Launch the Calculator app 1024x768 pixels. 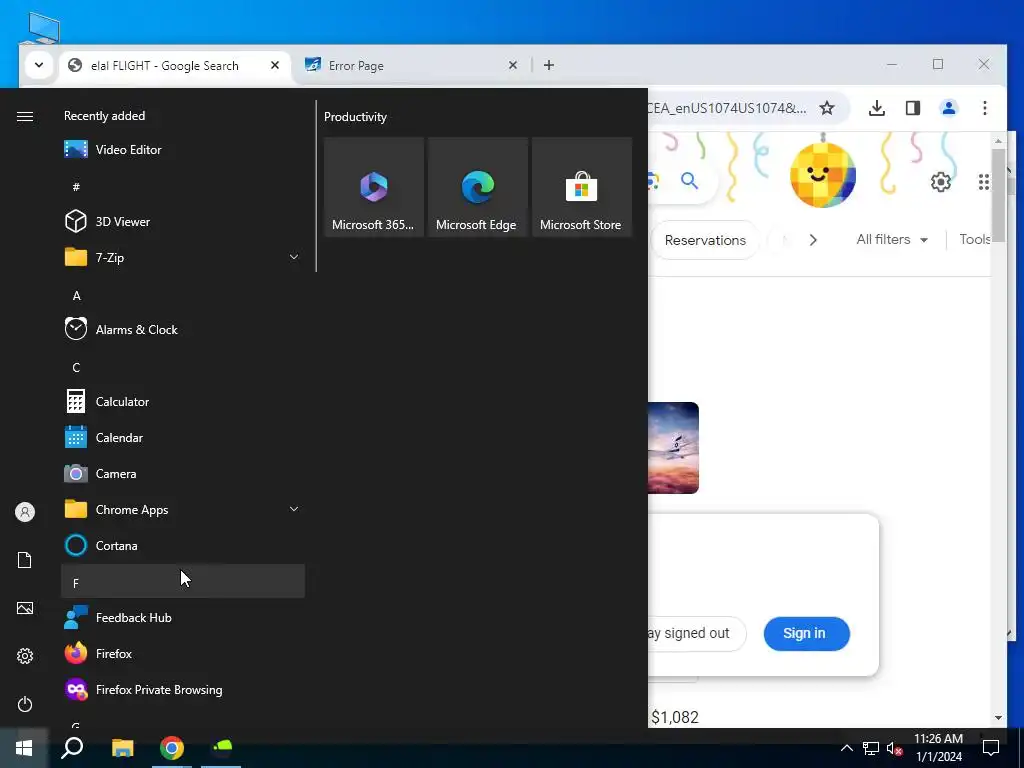pos(183,402)
